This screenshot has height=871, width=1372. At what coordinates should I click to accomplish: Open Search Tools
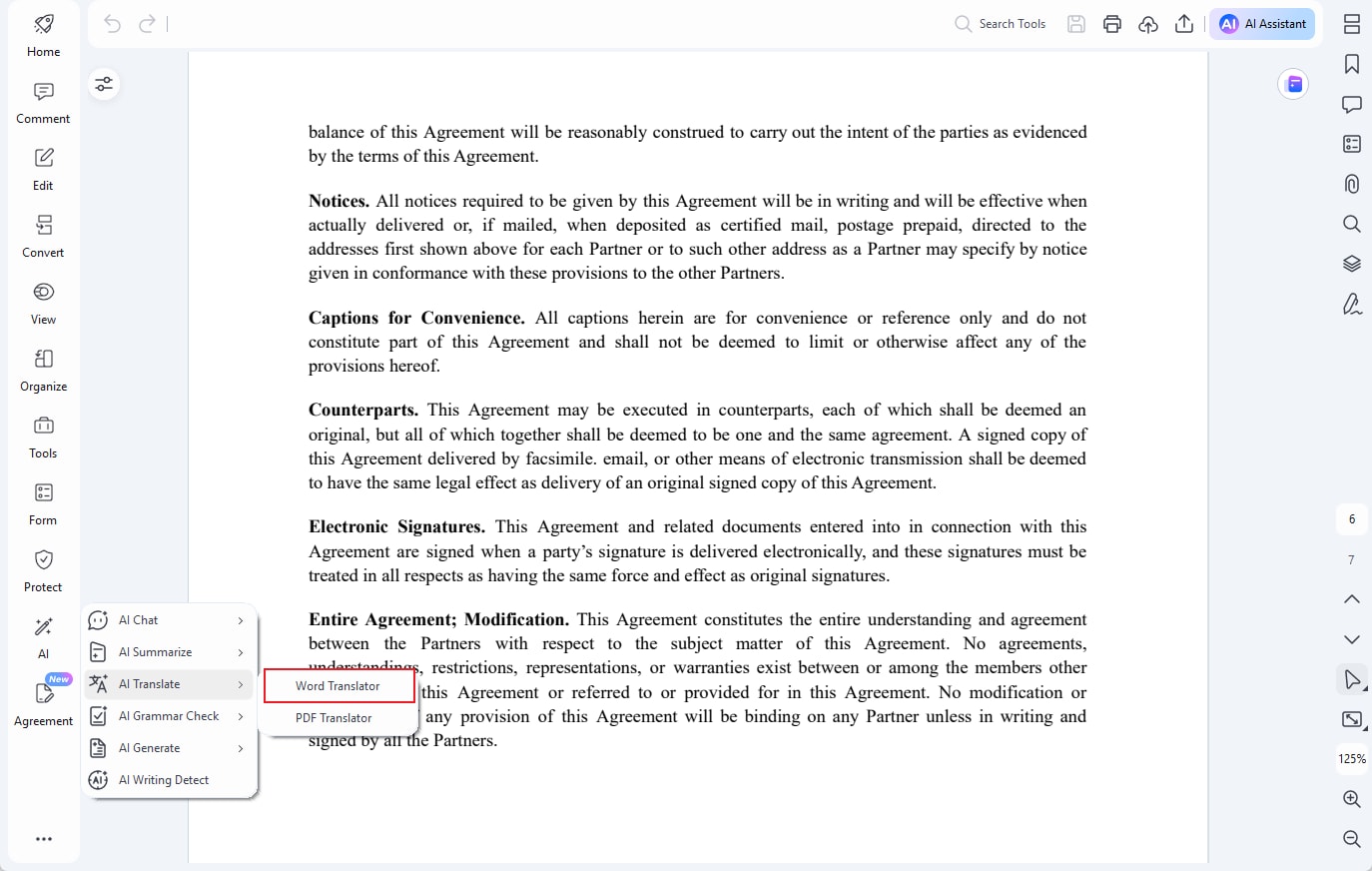[1001, 24]
